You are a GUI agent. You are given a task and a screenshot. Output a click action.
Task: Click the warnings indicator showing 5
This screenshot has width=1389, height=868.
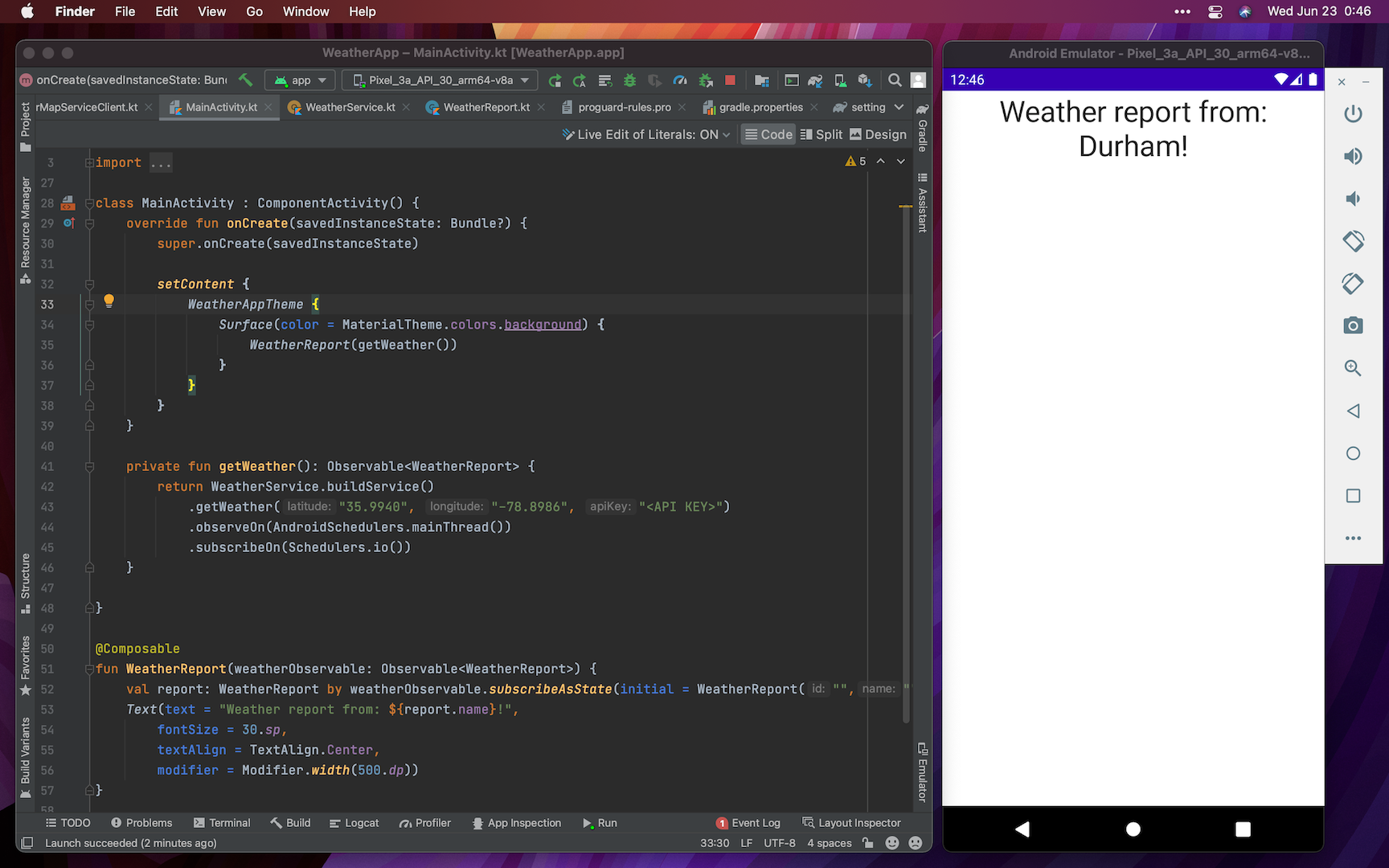[x=855, y=162]
